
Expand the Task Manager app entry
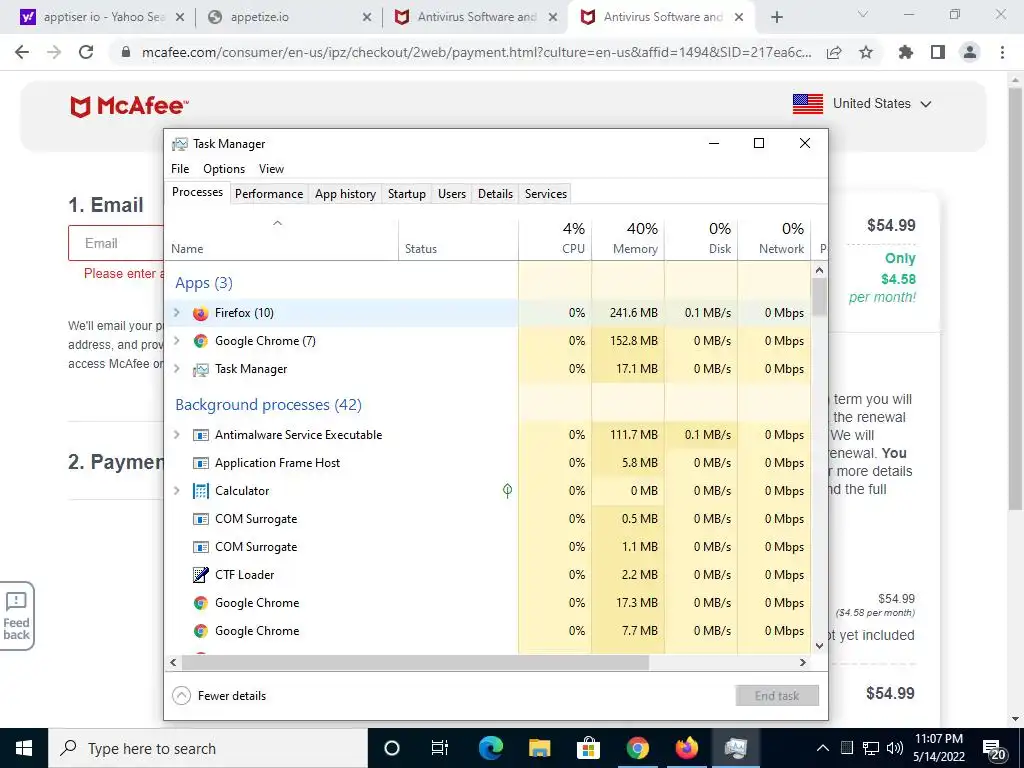point(176,369)
